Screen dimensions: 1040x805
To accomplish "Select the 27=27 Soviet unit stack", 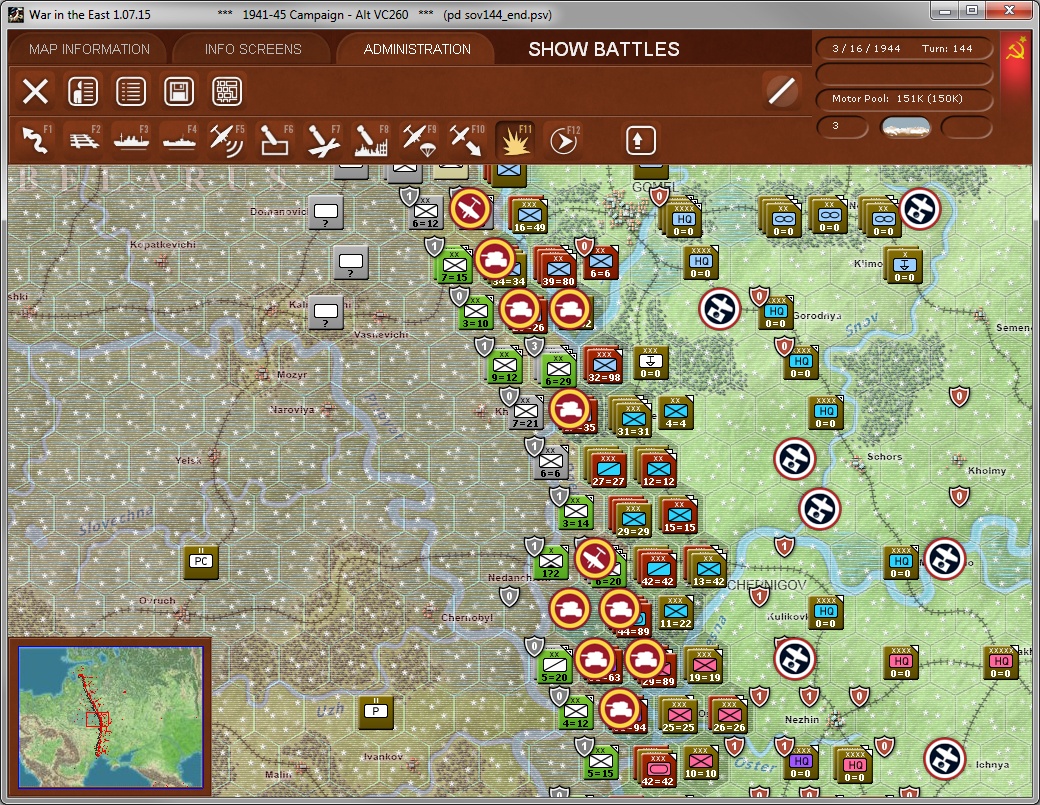I will 608,468.
